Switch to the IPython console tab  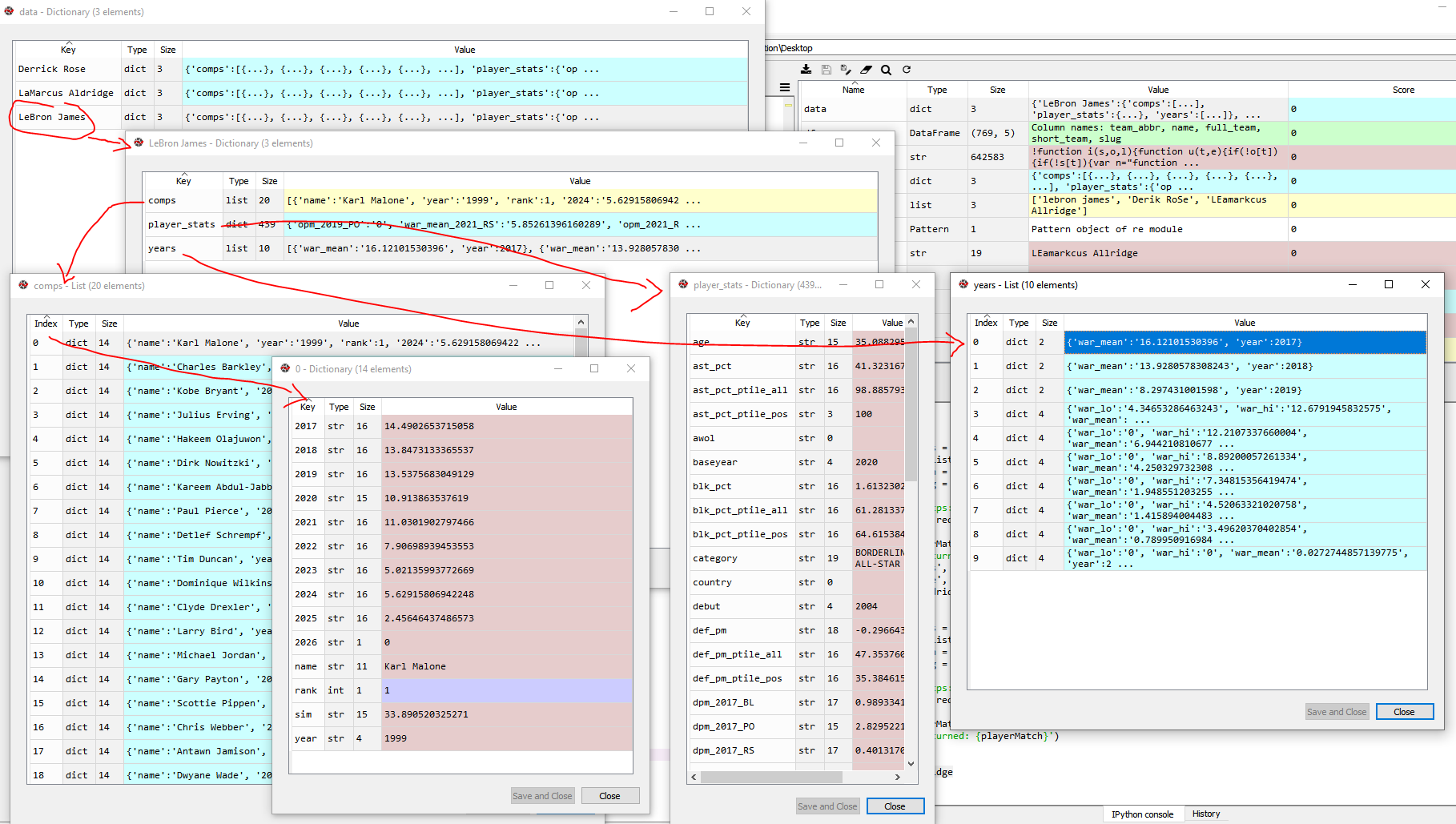point(1142,814)
